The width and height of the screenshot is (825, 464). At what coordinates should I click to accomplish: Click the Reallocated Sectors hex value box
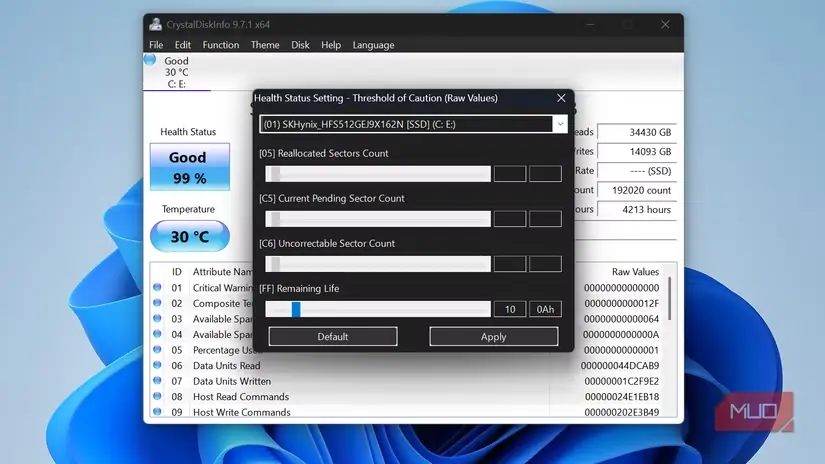(545, 174)
